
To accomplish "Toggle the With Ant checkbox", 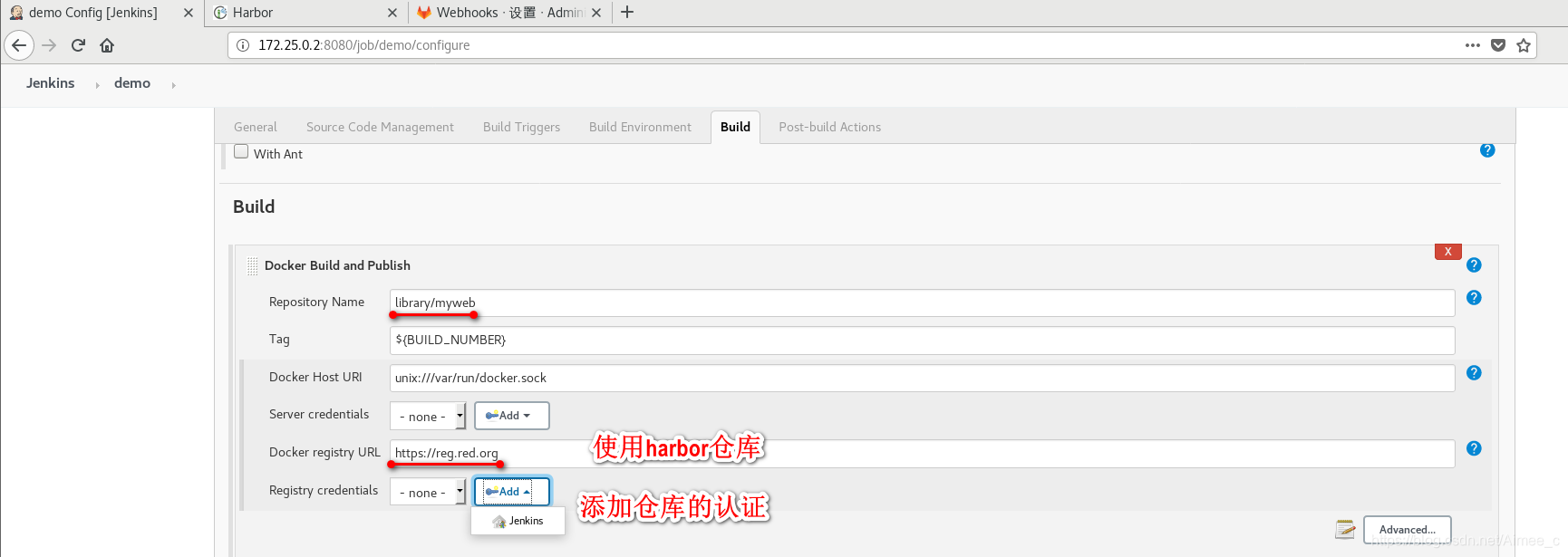I will point(241,152).
